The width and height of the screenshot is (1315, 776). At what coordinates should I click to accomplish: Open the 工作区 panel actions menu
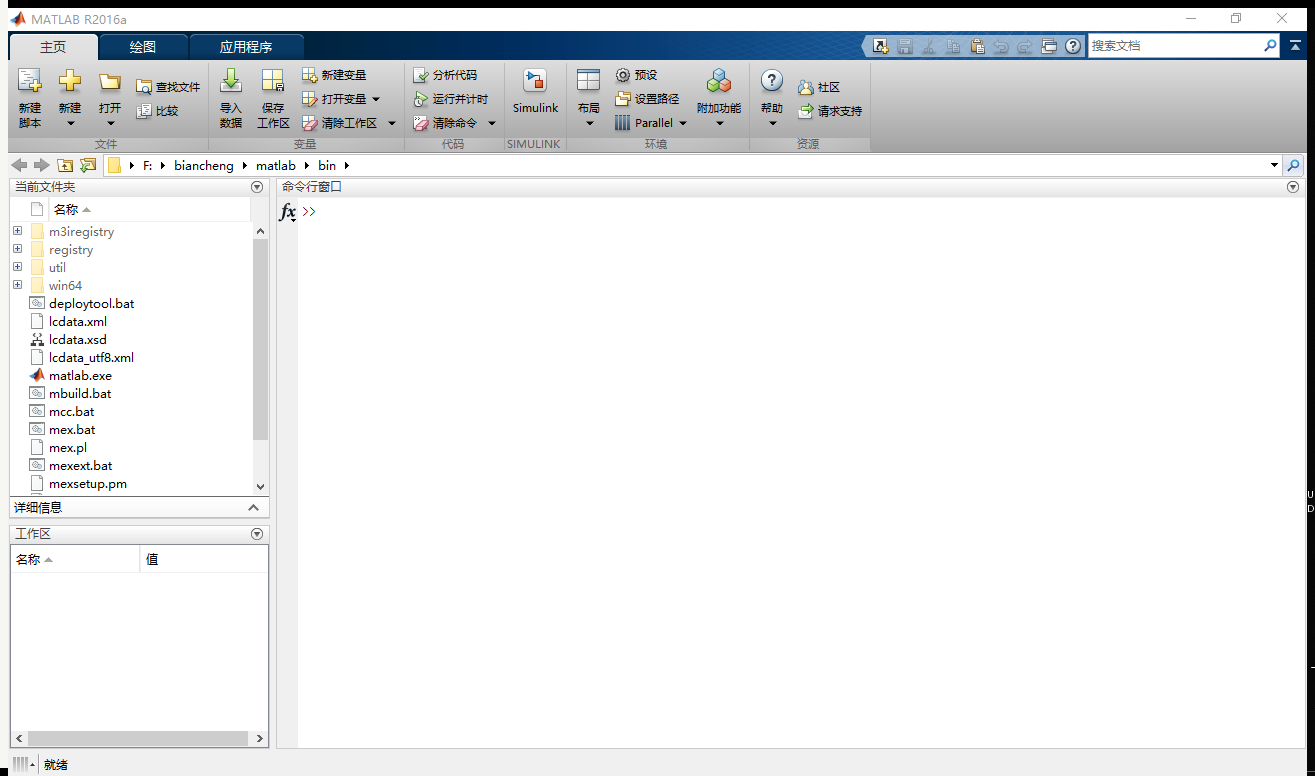point(257,534)
